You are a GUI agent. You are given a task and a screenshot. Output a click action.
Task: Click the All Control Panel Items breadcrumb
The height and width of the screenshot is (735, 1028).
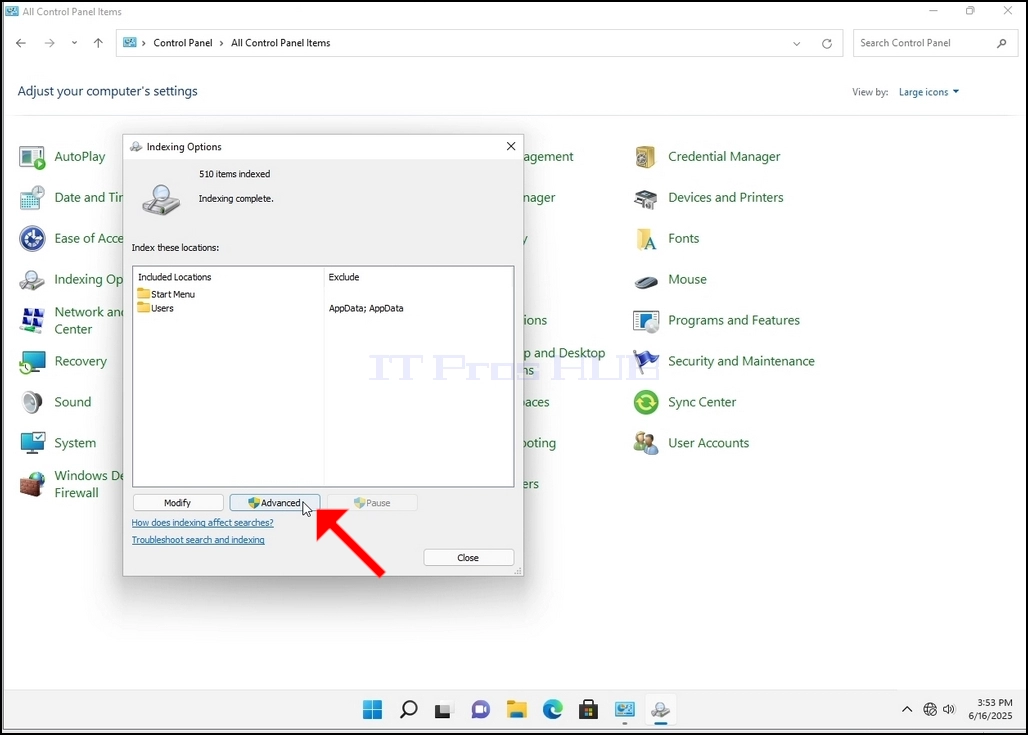coord(281,43)
